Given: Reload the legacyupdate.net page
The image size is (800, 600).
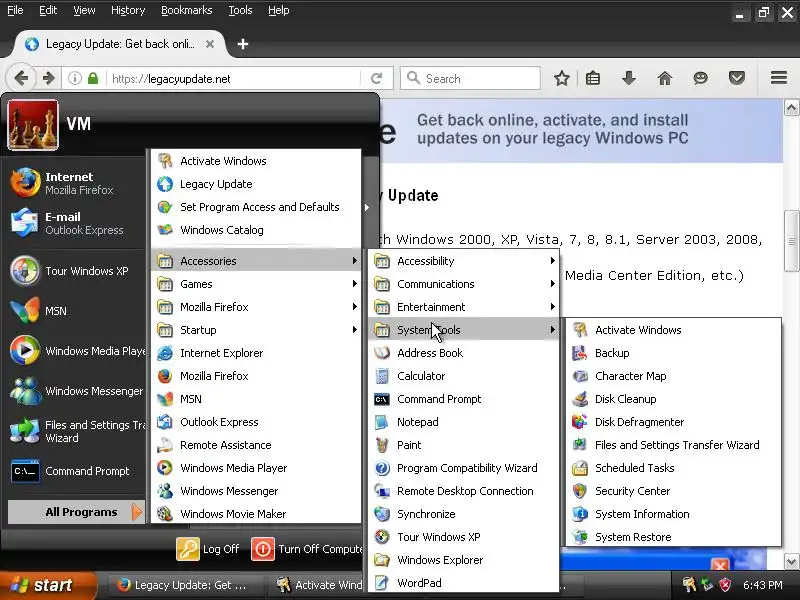Looking at the screenshot, I should pos(377,79).
